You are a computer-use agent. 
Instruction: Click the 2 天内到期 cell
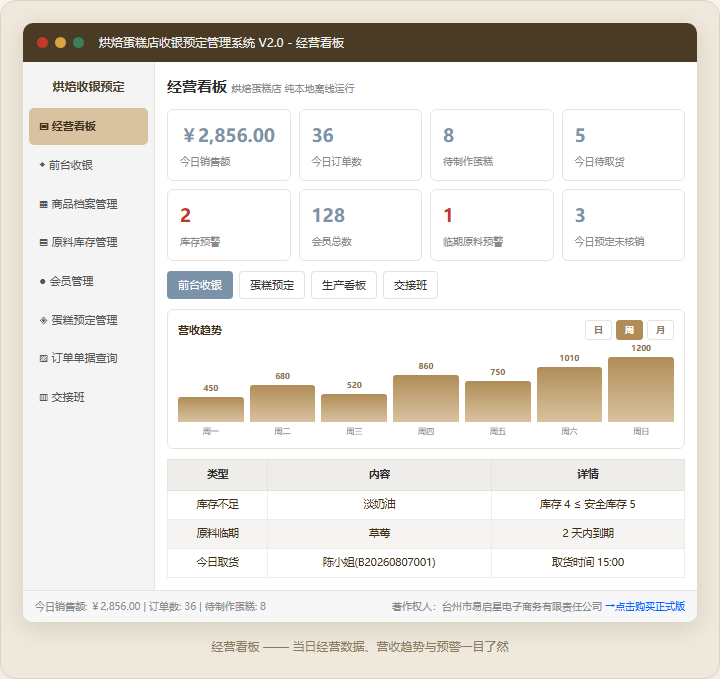pyautogui.click(x=588, y=533)
